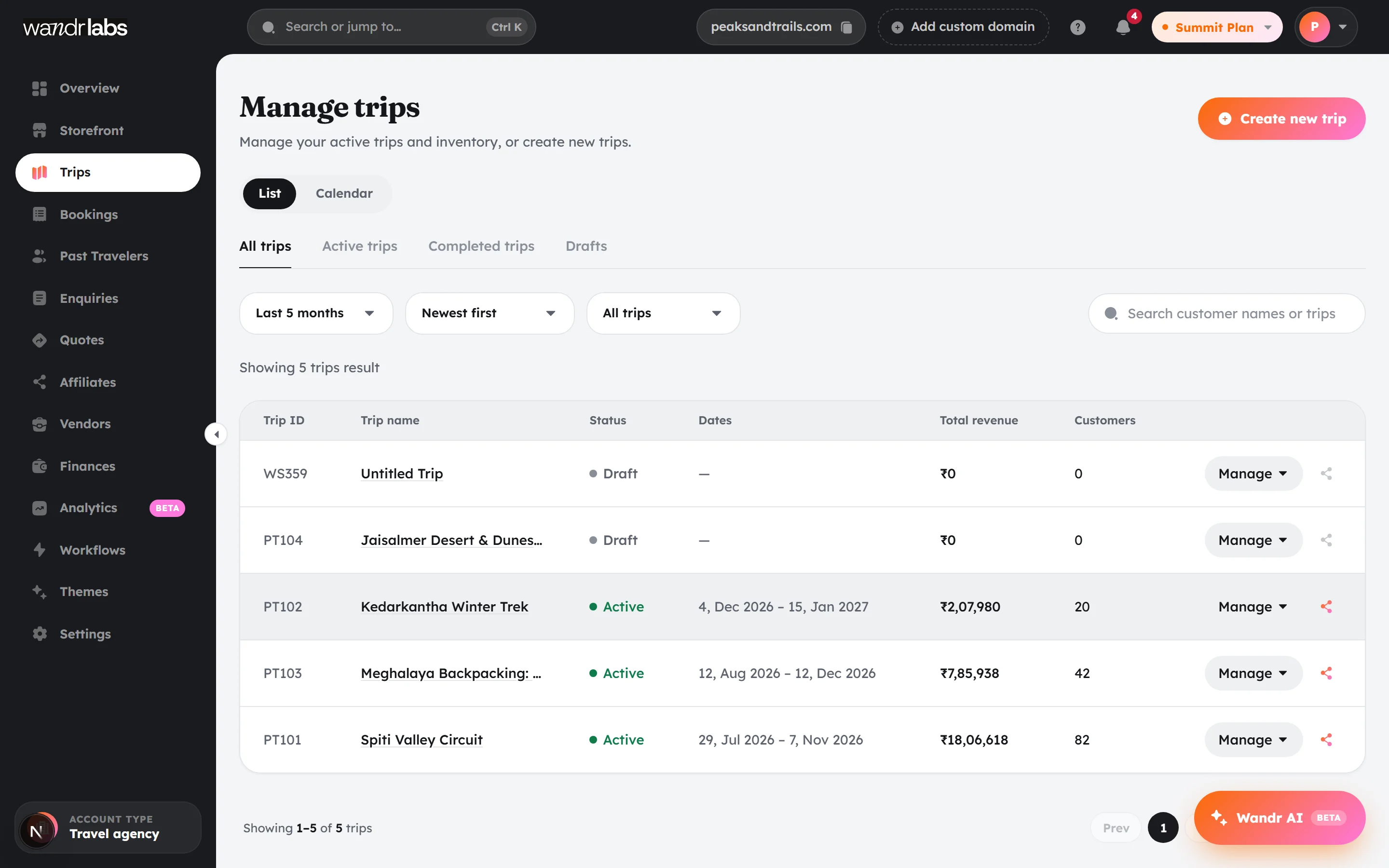Open Workflows in the sidebar
1389x868 pixels.
(x=108, y=550)
